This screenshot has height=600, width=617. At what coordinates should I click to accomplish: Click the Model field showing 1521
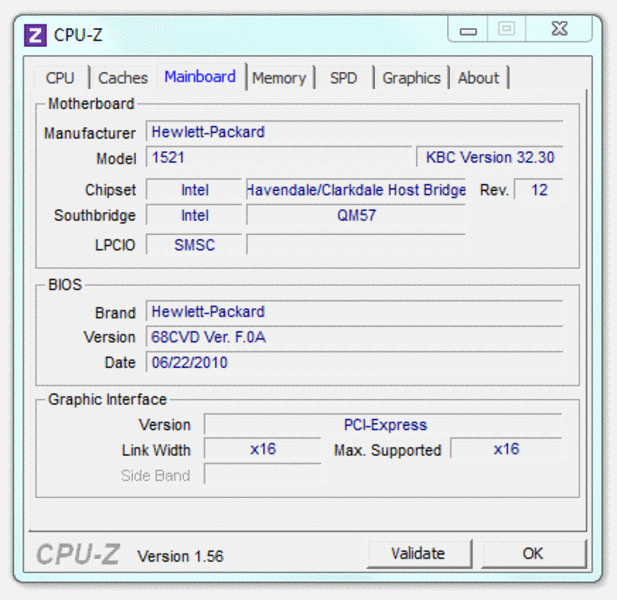279,157
